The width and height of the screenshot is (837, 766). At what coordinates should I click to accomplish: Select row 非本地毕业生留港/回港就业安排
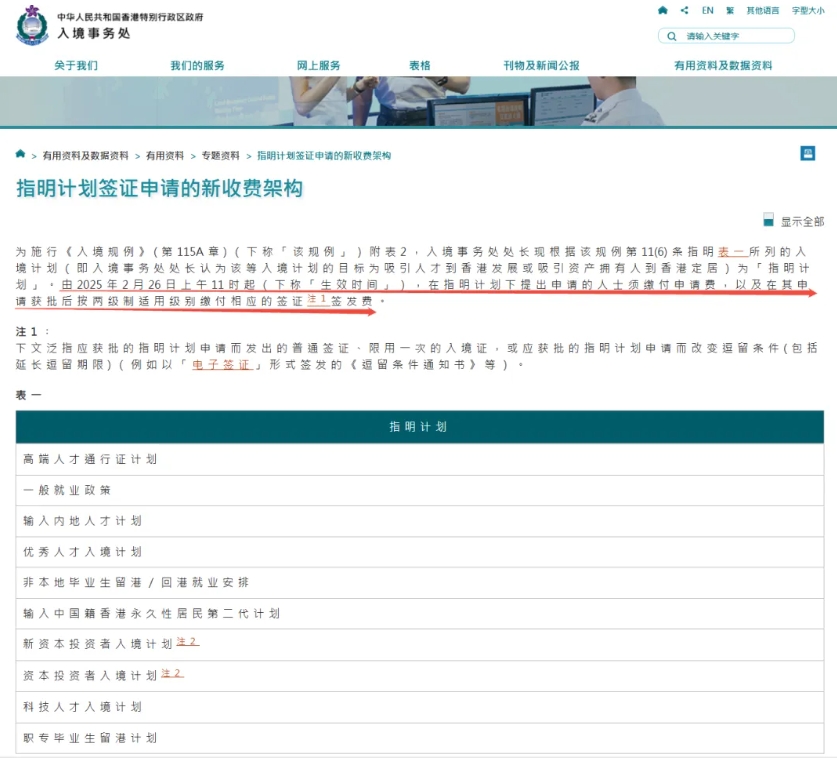(x=420, y=582)
